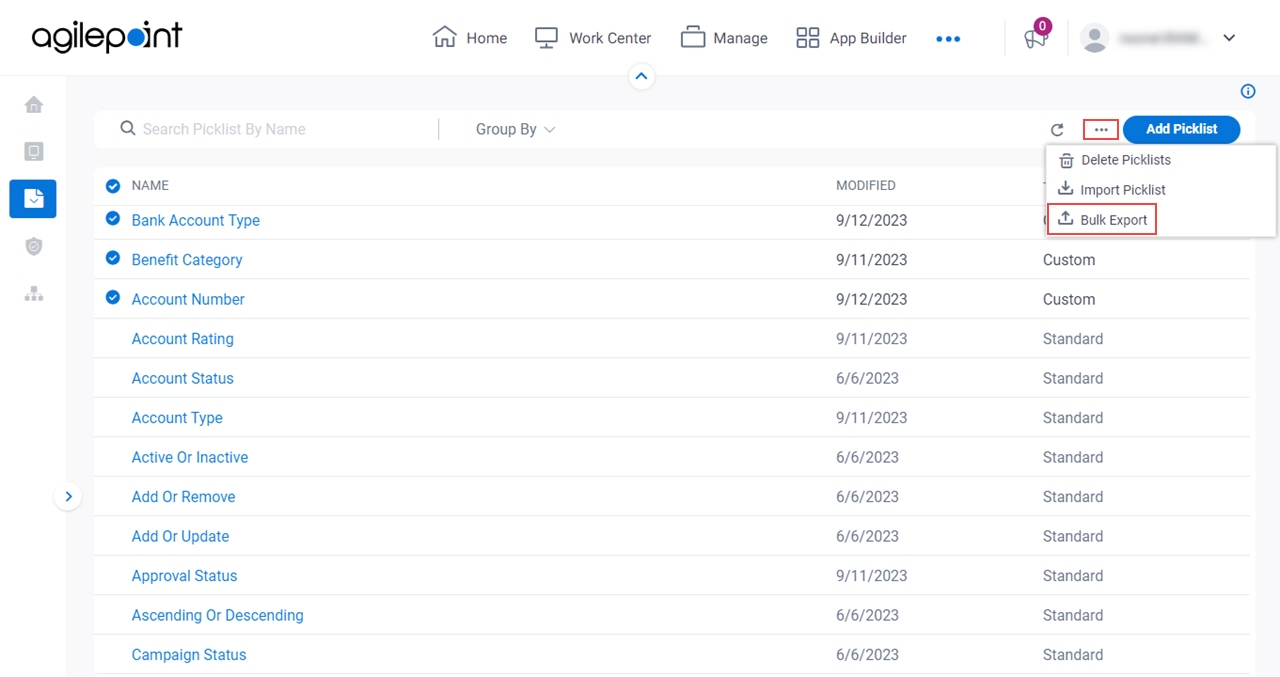Screen dimensions: 1280x677
Task: Toggle the select-all checkbox beside NAME
Action: click(113, 185)
